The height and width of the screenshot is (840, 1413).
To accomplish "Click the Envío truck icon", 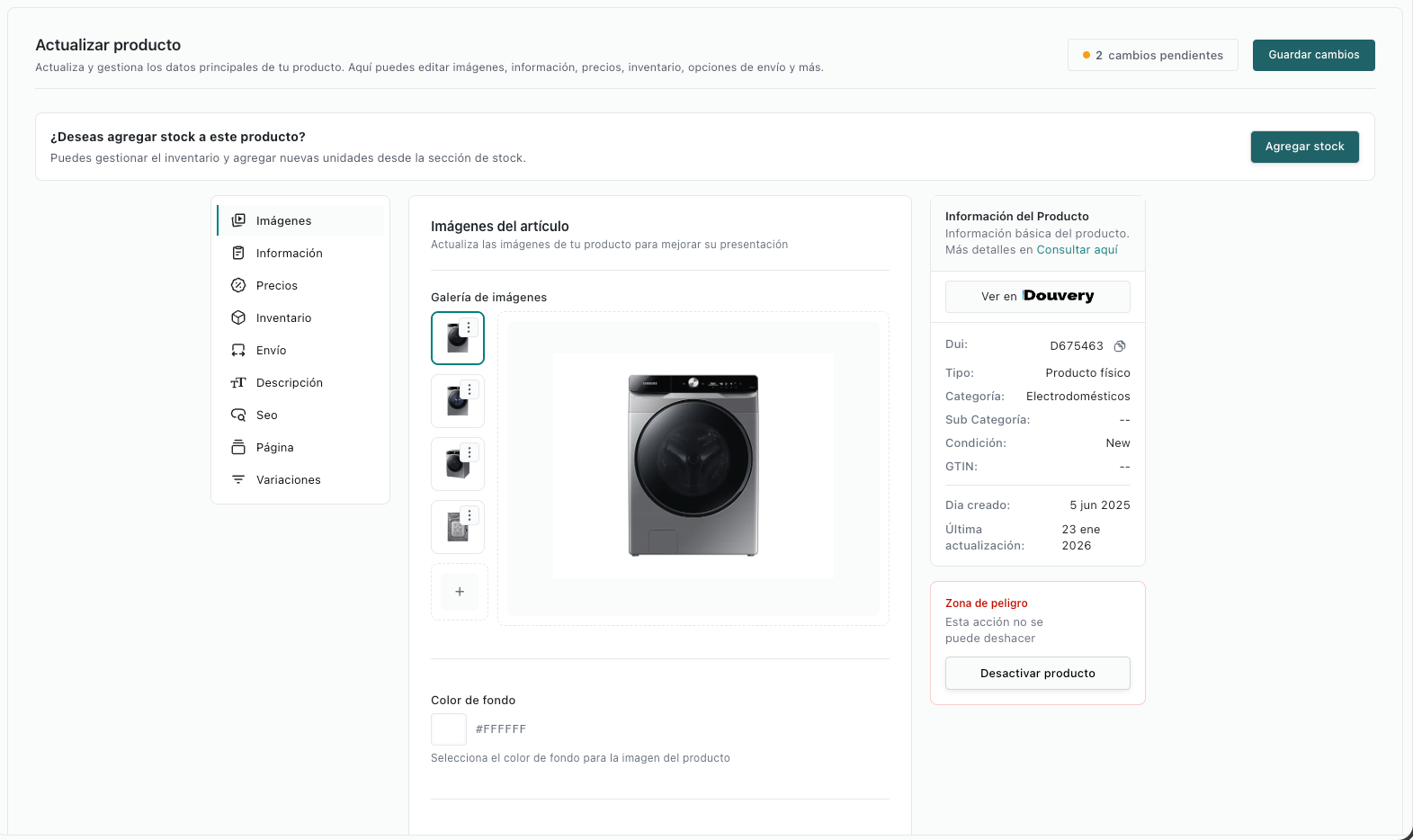I will coord(238,350).
